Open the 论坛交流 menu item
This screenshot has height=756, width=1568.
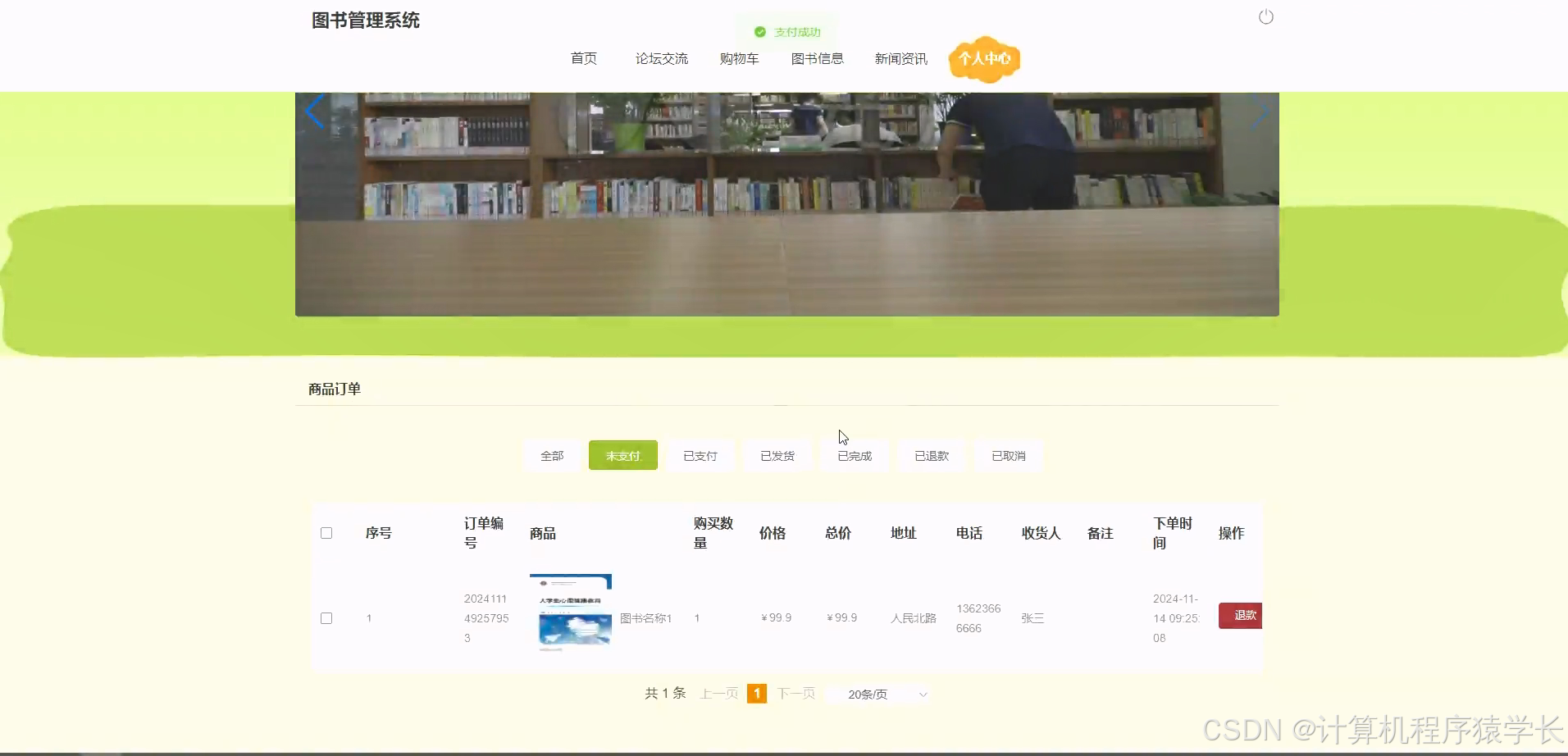tap(661, 58)
